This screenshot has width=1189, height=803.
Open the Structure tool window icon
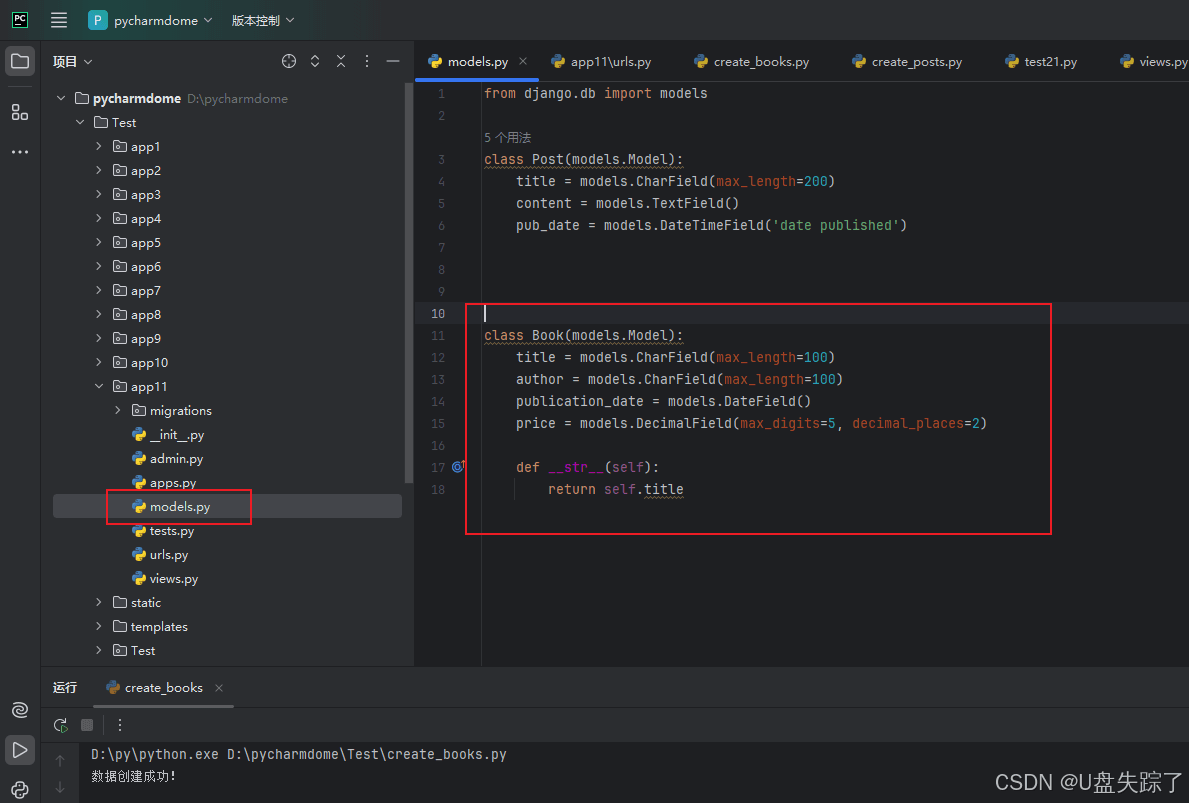(20, 113)
